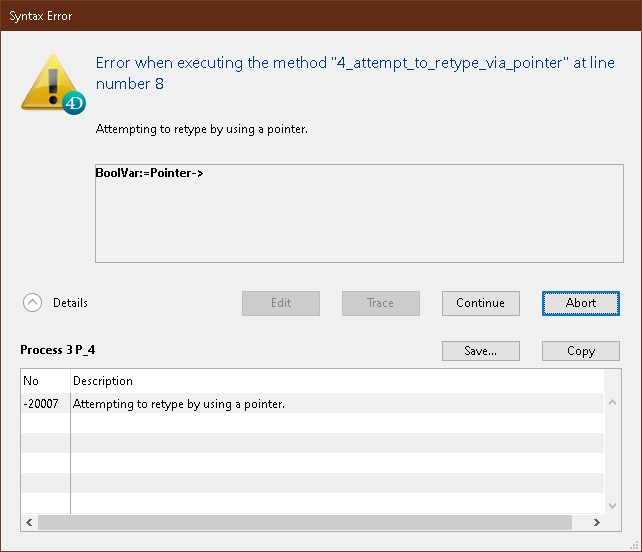Collapse the Details section using the chevron

[x=33, y=303]
